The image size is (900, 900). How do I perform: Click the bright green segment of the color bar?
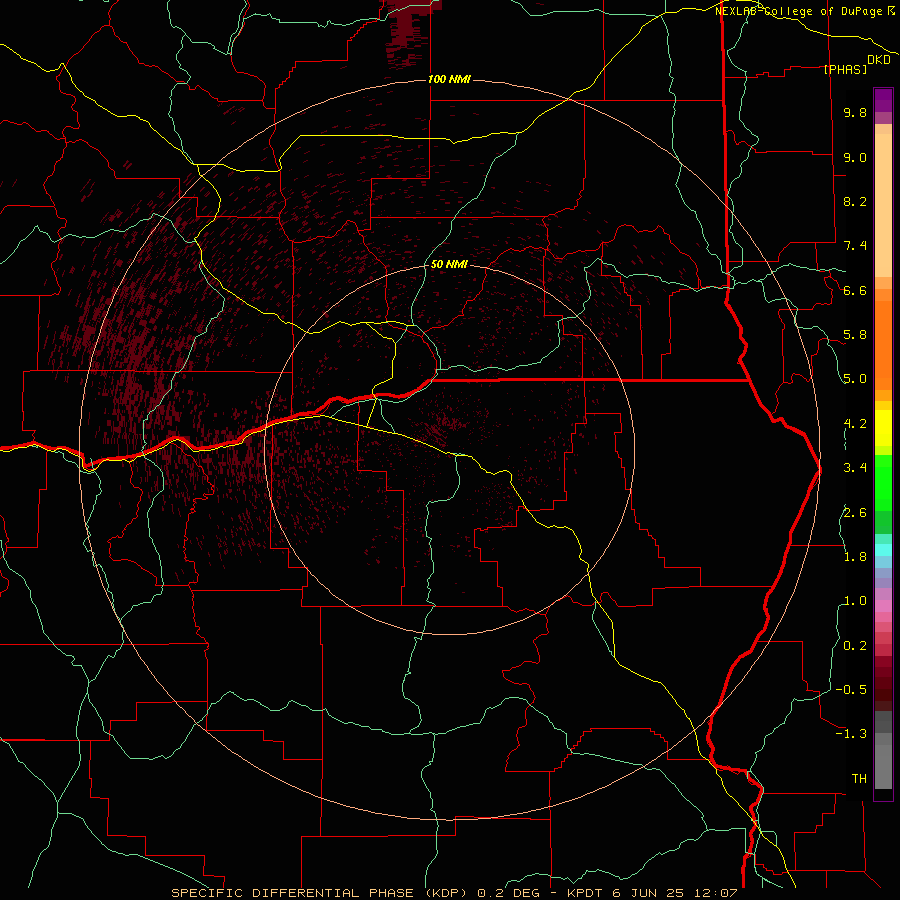883,482
